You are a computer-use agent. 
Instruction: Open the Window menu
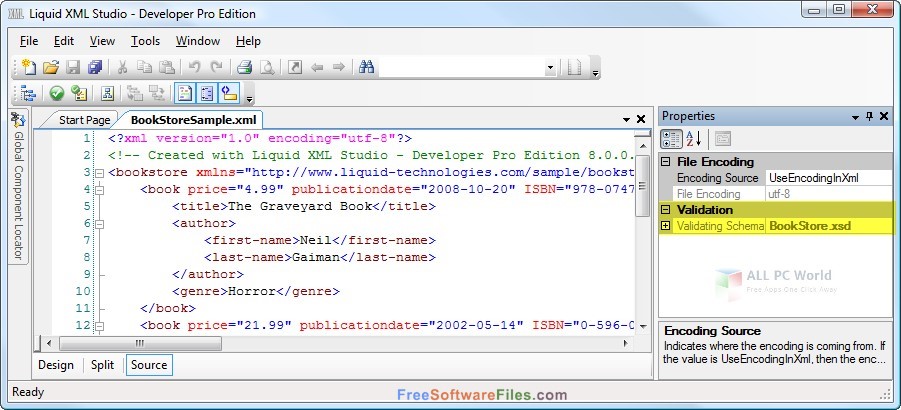(198, 41)
